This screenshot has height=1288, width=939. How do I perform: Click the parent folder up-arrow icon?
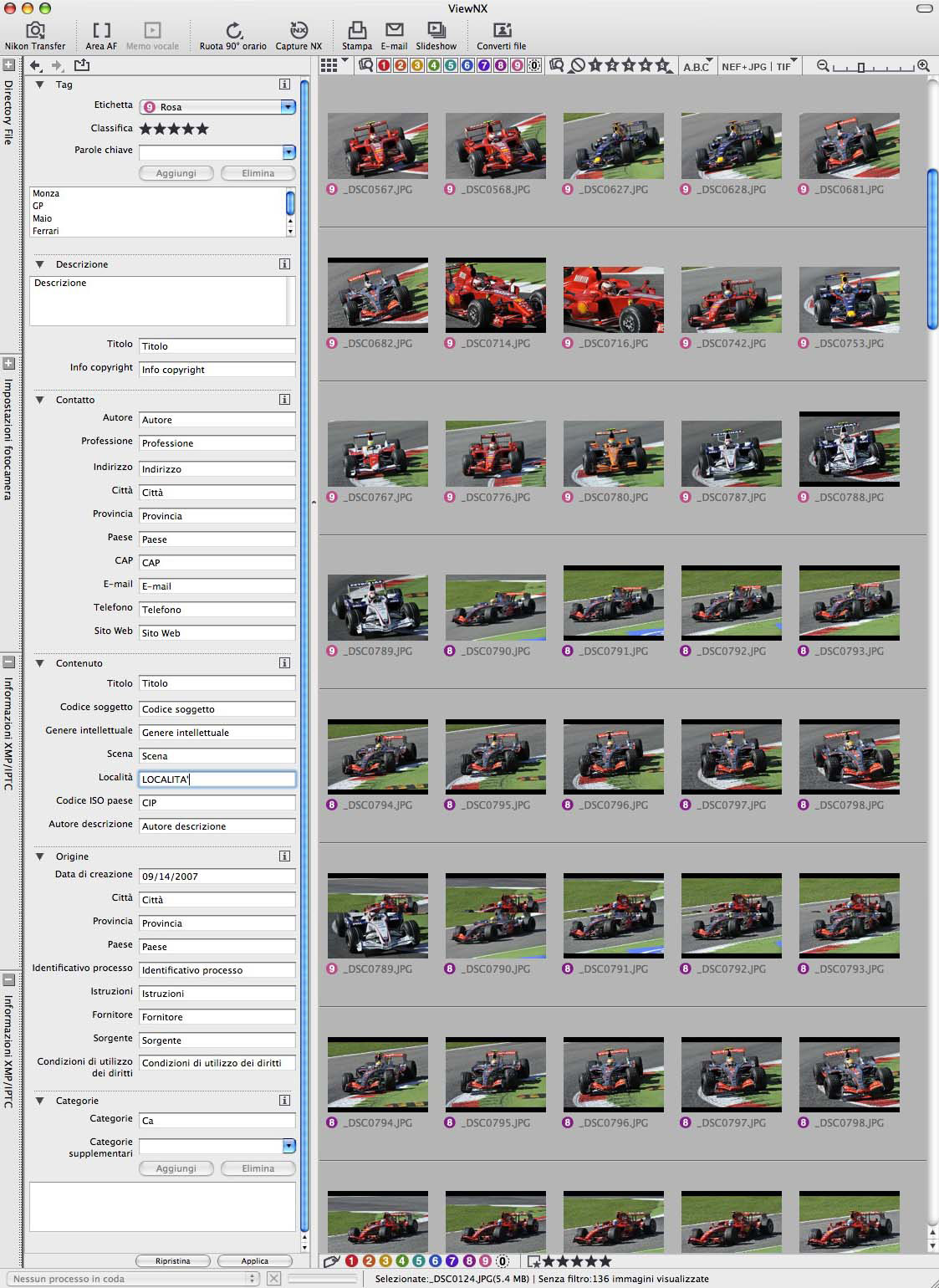(x=81, y=65)
